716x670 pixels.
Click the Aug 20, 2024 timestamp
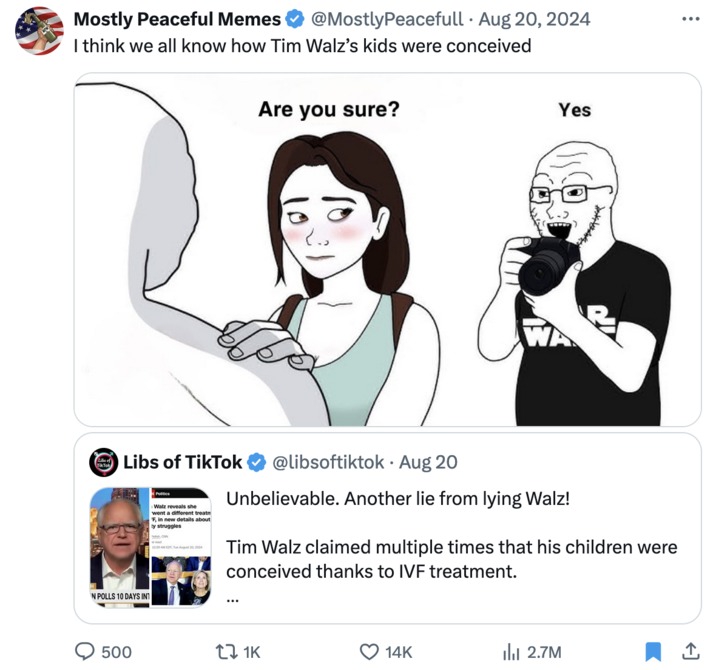pyautogui.click(x=534, y=19)
